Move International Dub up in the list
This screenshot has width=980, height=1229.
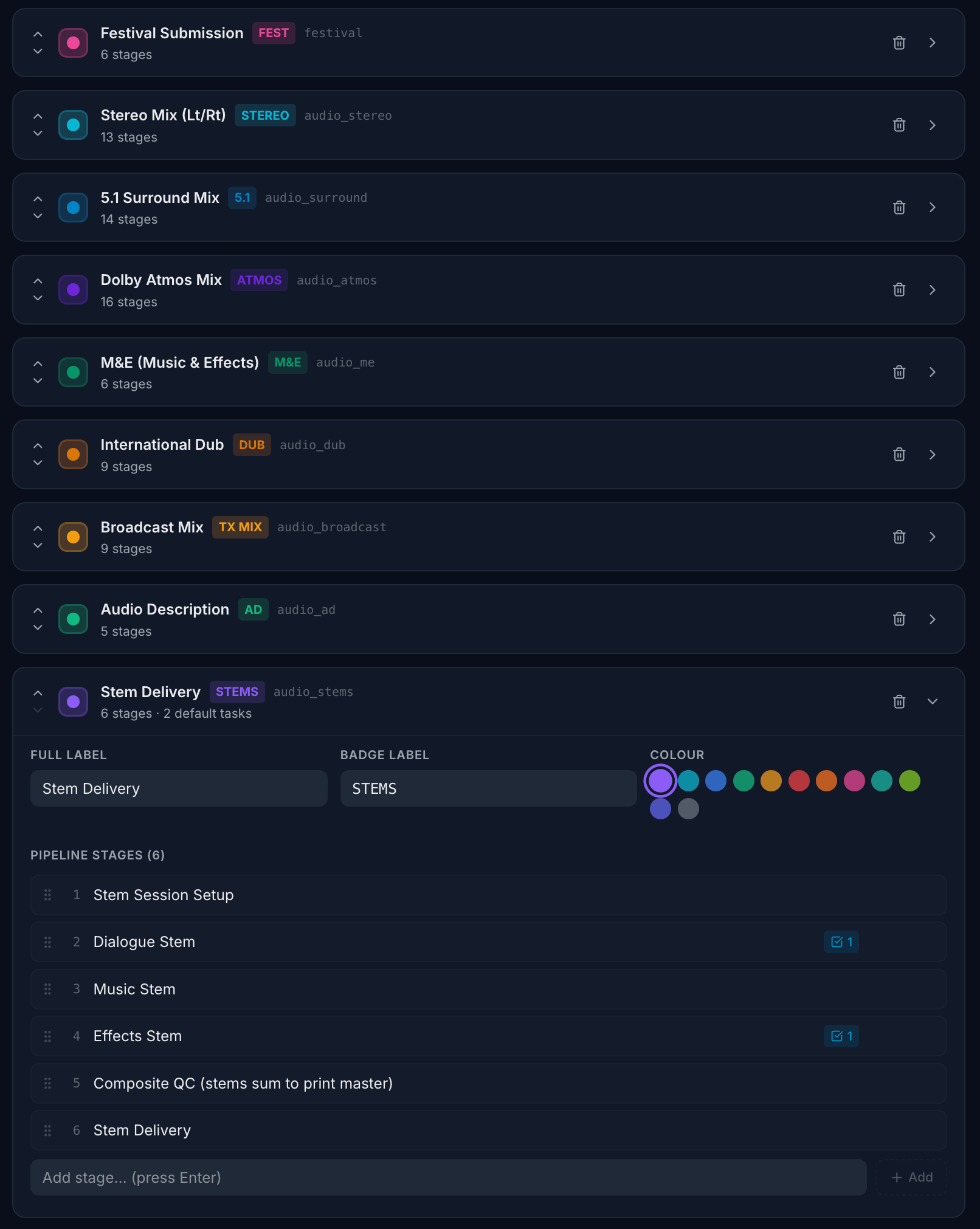pos(38,446)
